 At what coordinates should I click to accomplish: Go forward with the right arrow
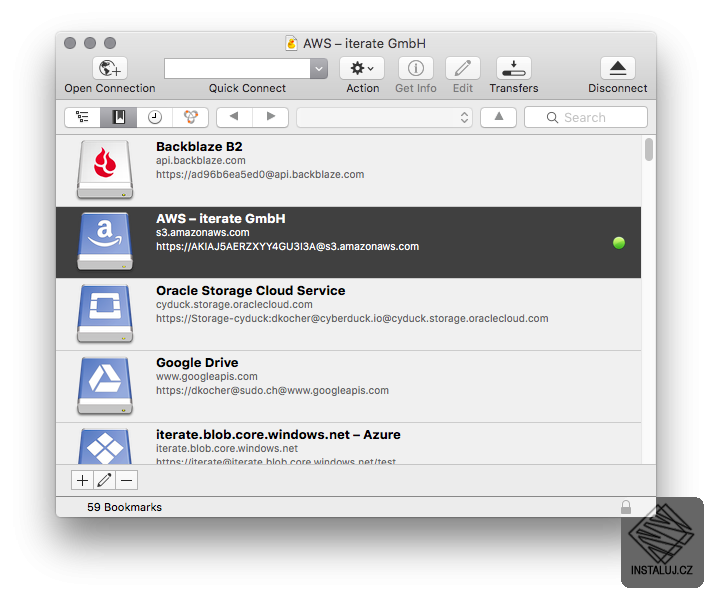tap(271, 117)
